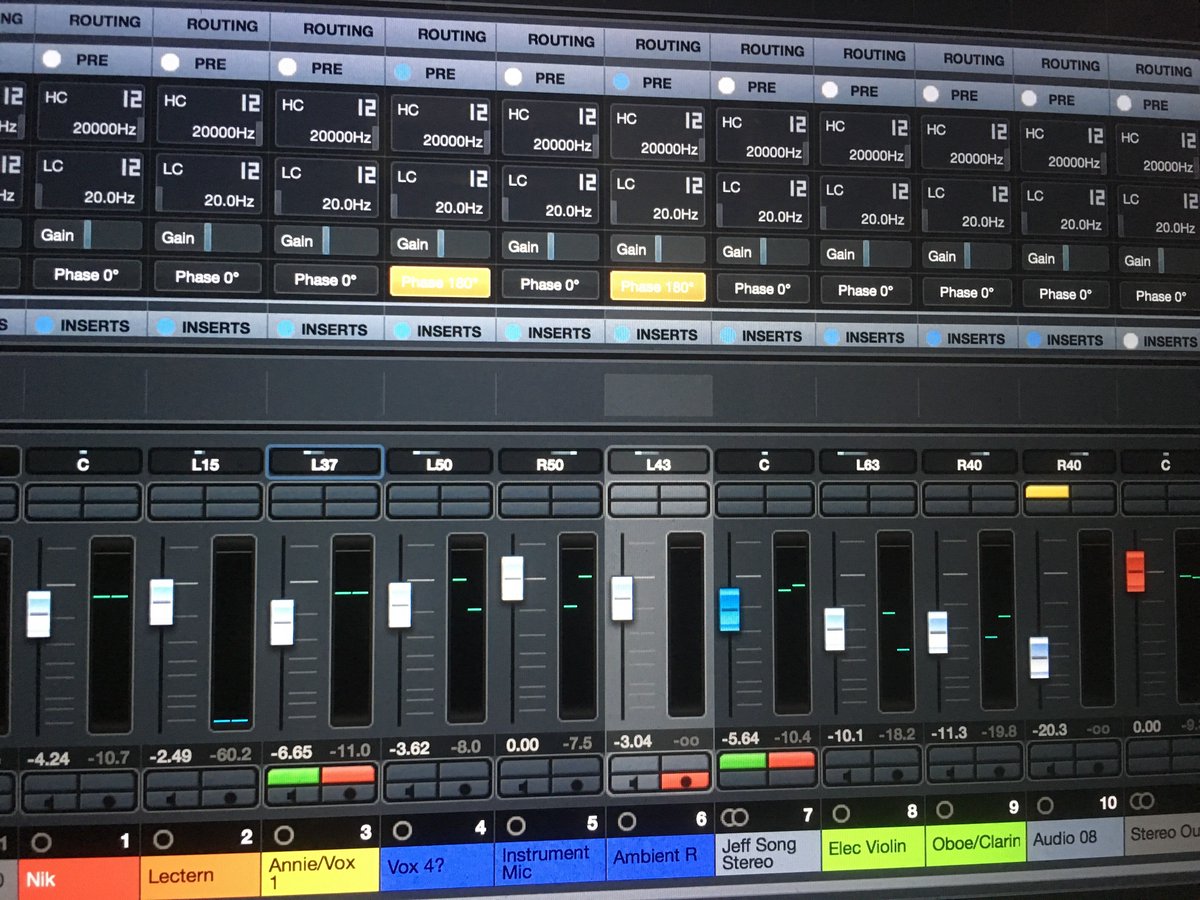Screen dimensions: 1200x900
Task: Click Phase 0° button on Instrument Mic channel
Action: (549, 285)
